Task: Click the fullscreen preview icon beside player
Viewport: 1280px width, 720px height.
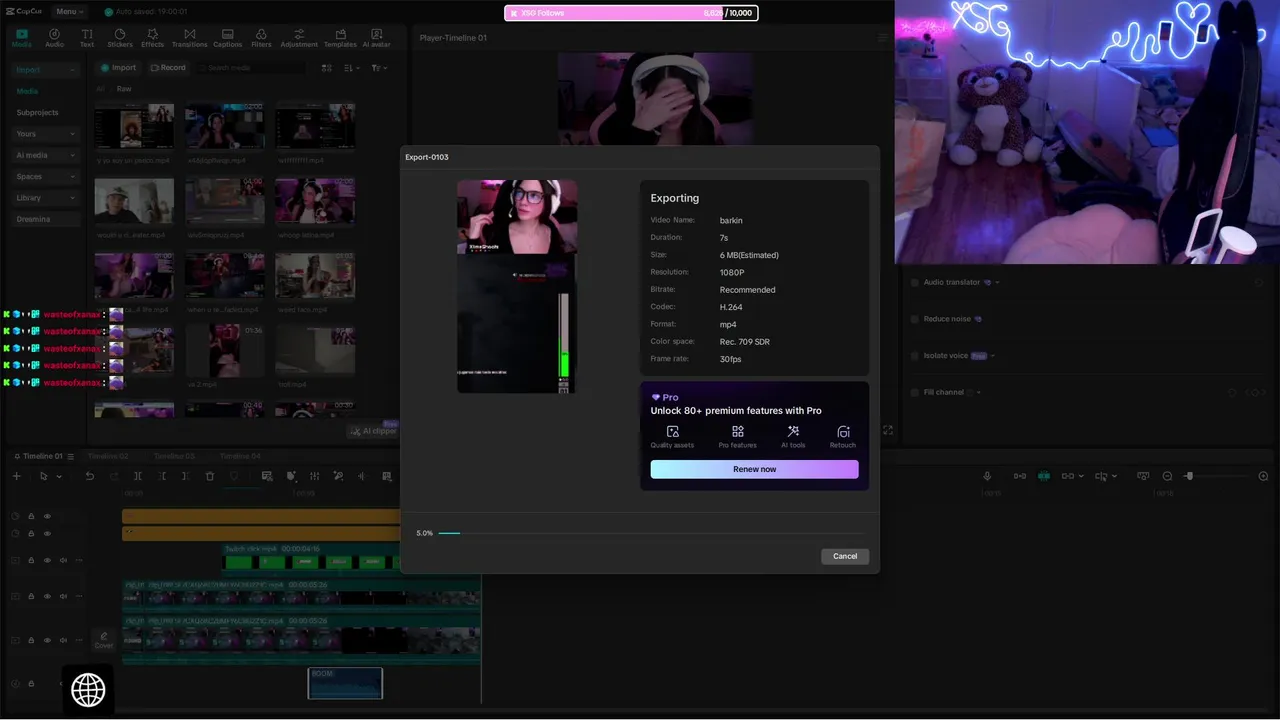Action: tap(887, 430)
